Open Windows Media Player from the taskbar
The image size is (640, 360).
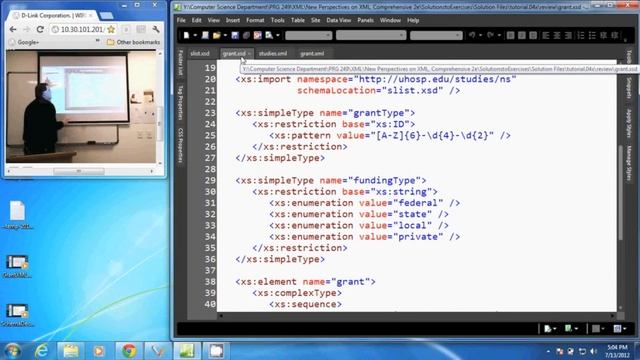coord(98,351)
